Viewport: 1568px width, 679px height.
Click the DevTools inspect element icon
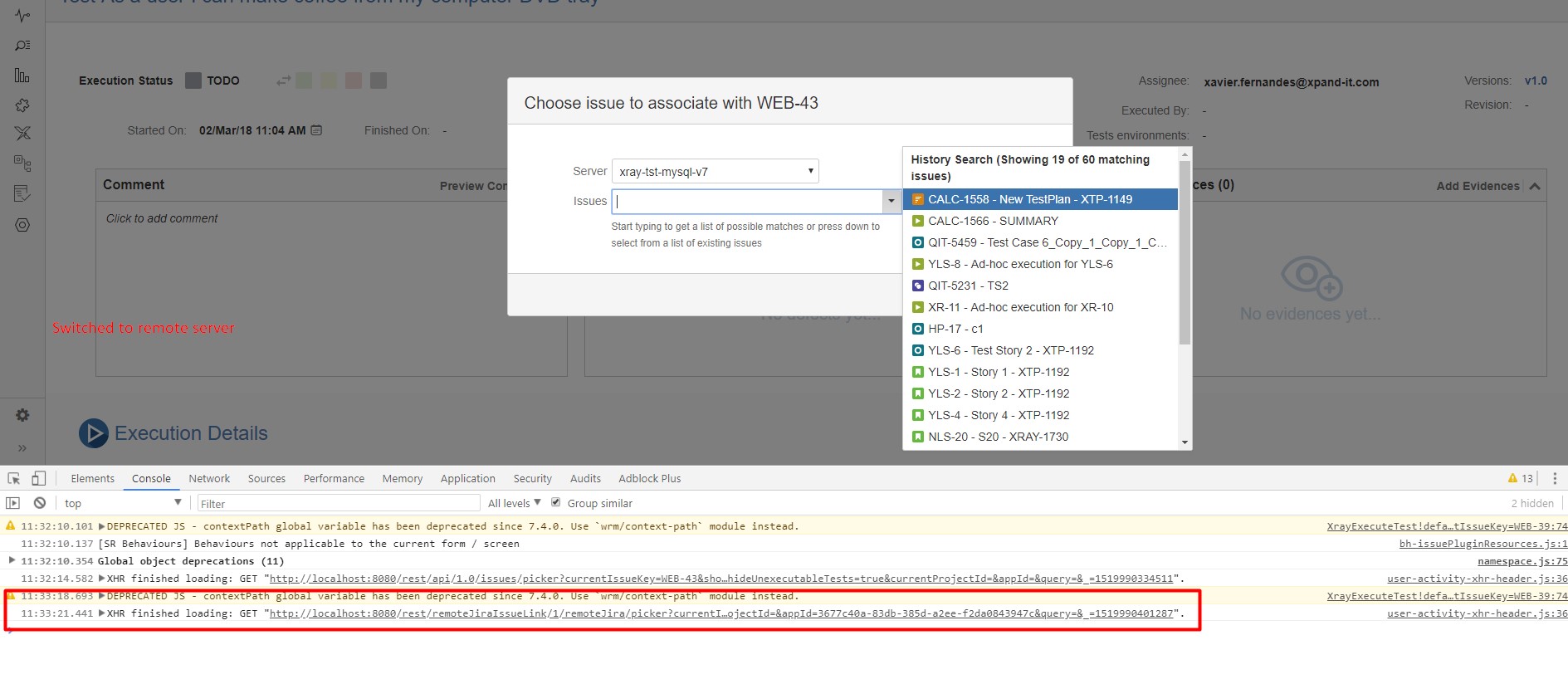14,479
